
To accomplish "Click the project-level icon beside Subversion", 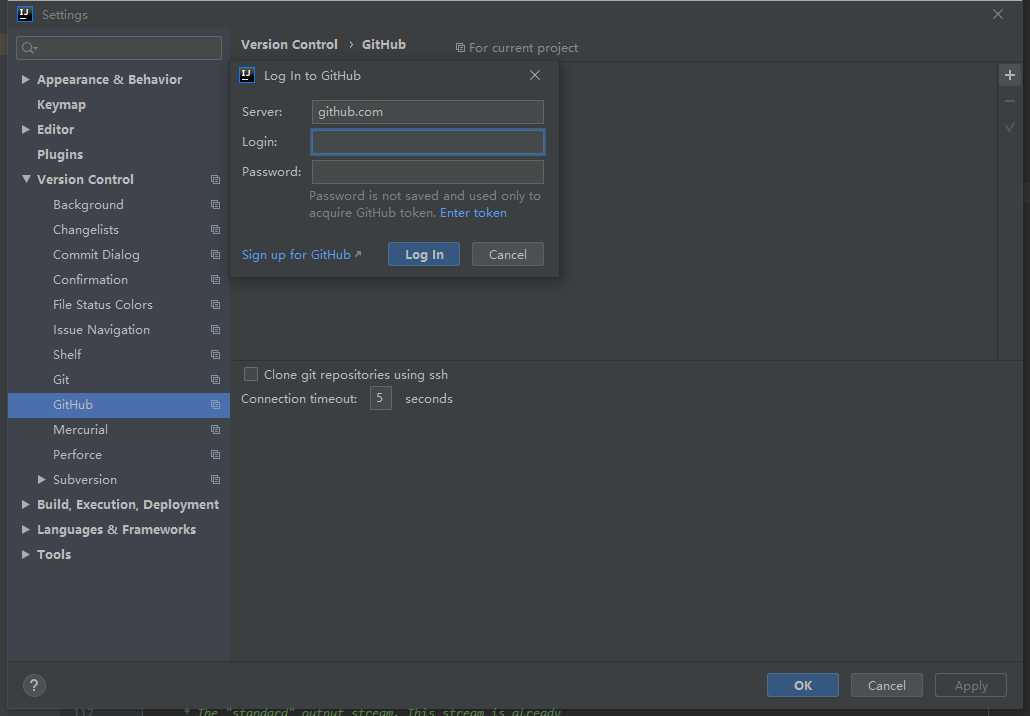I will (215, 480).
